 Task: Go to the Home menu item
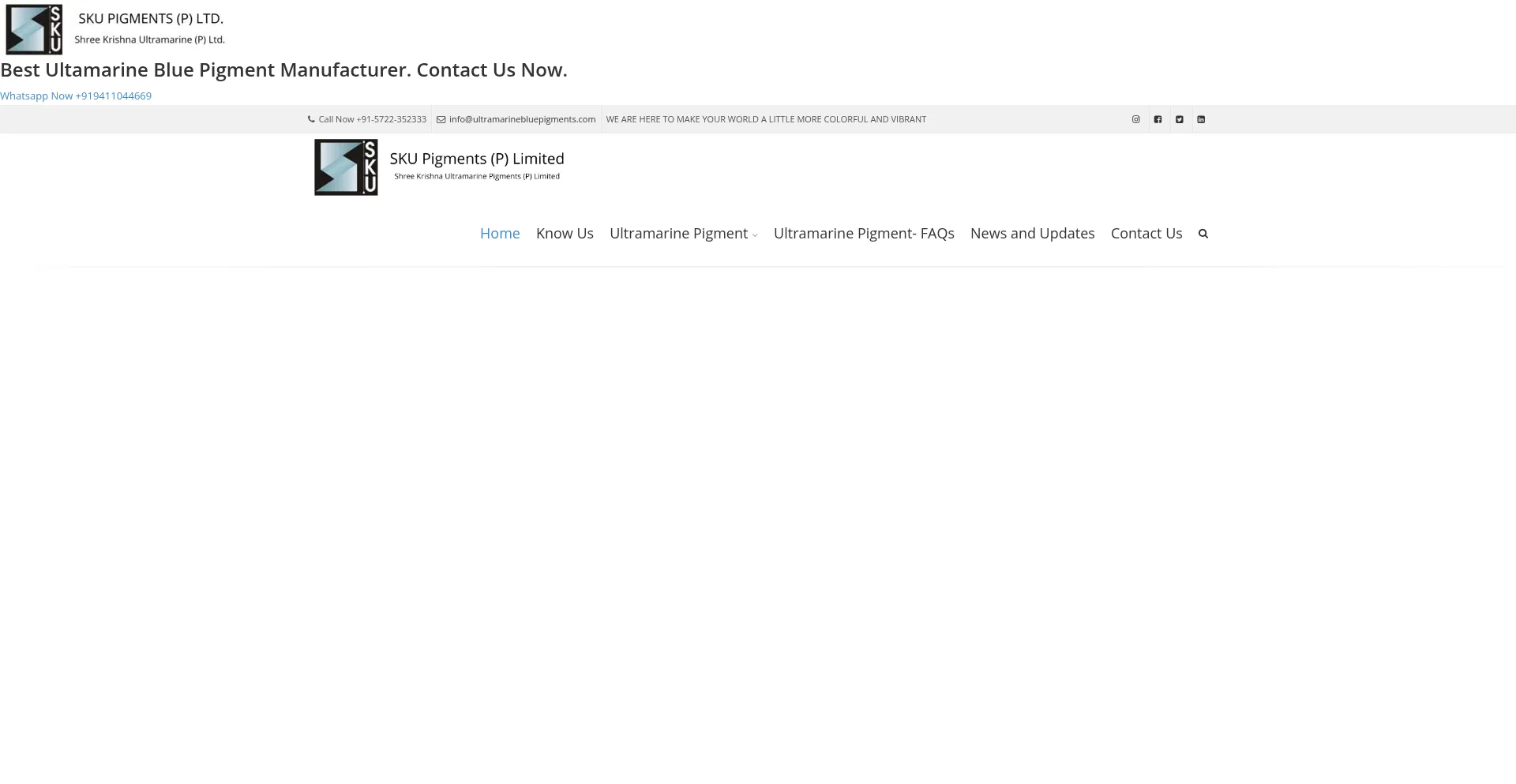pyautogui.click(x=500, y=234)
